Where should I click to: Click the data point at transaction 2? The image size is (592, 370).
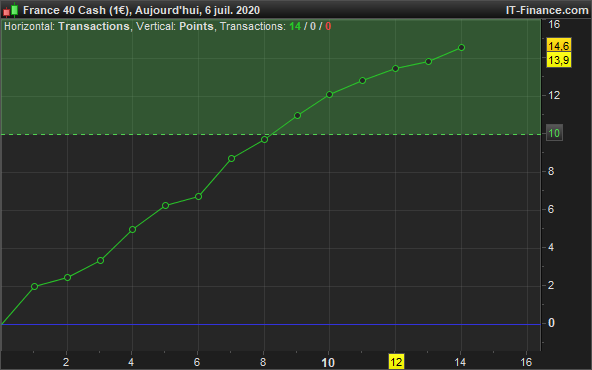tap(67, 278)
